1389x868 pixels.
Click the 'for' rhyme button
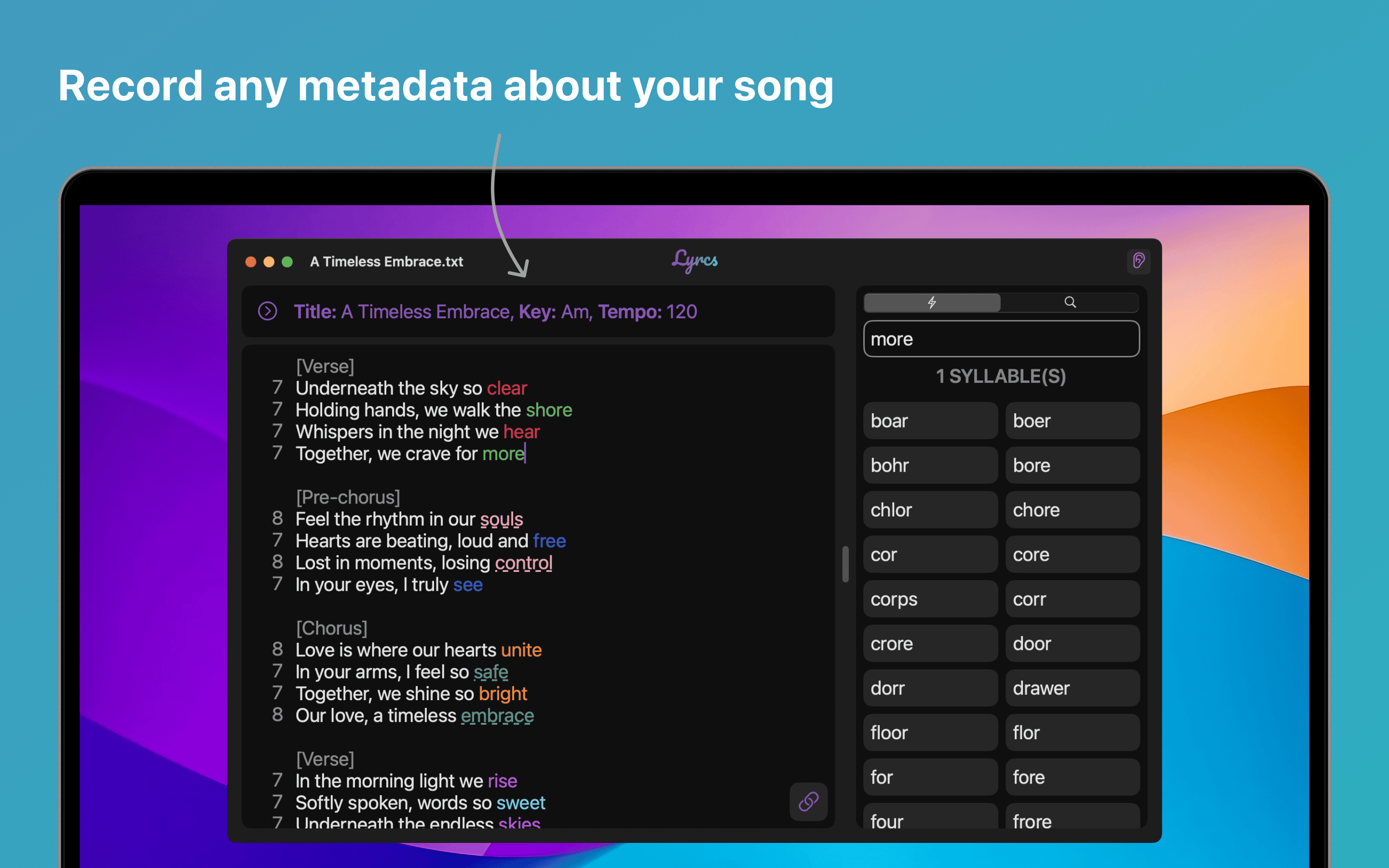coord(930,777)
